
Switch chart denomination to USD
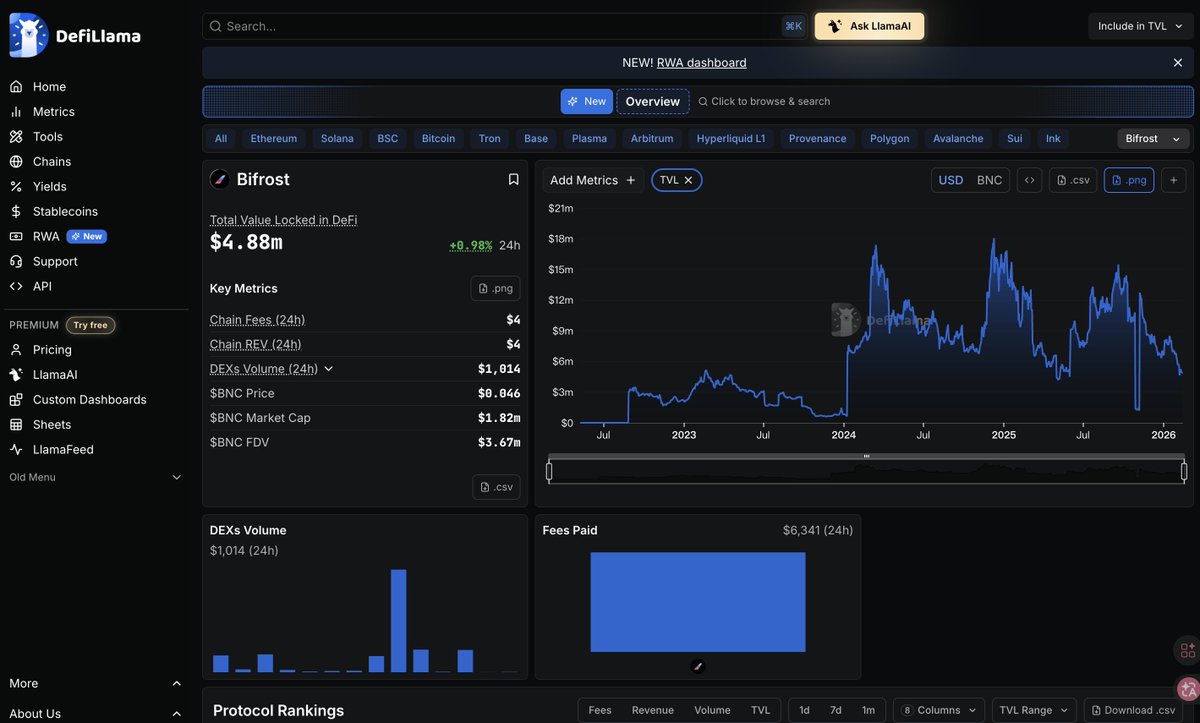click(x=950, y=180)
